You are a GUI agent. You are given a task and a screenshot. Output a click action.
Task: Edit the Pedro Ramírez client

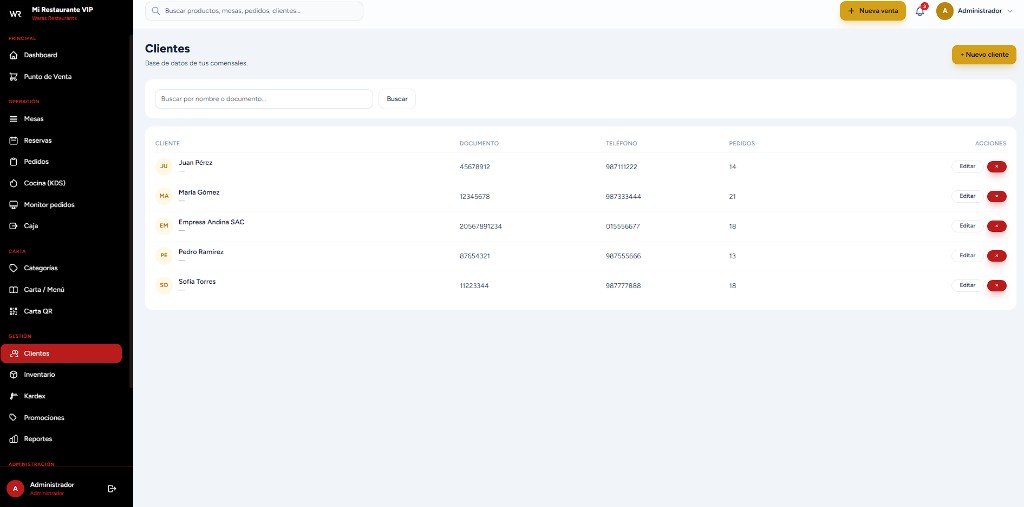(x=967, y=255)
